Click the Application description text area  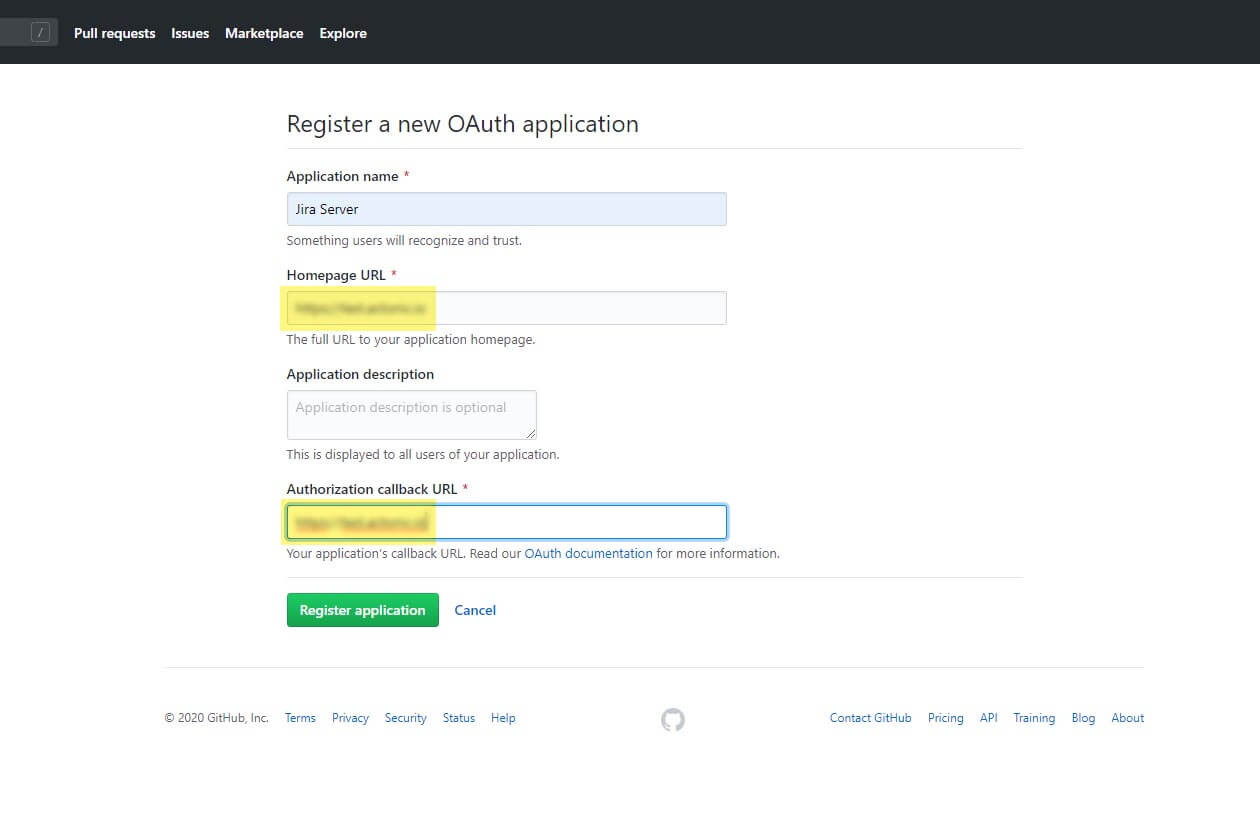click(412, 415)
